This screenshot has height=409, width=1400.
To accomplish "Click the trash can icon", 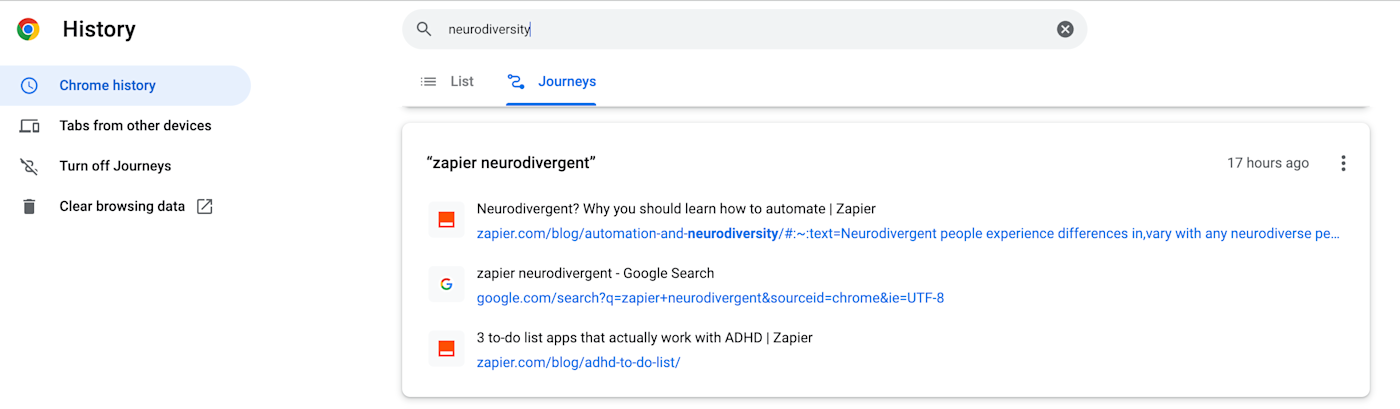I will click(29, 206).
